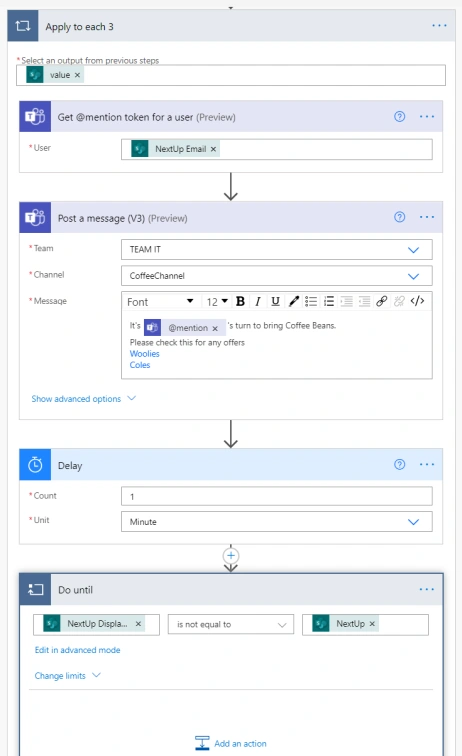
Task: Open the Woolies link
Action: [x=144, y=353]
